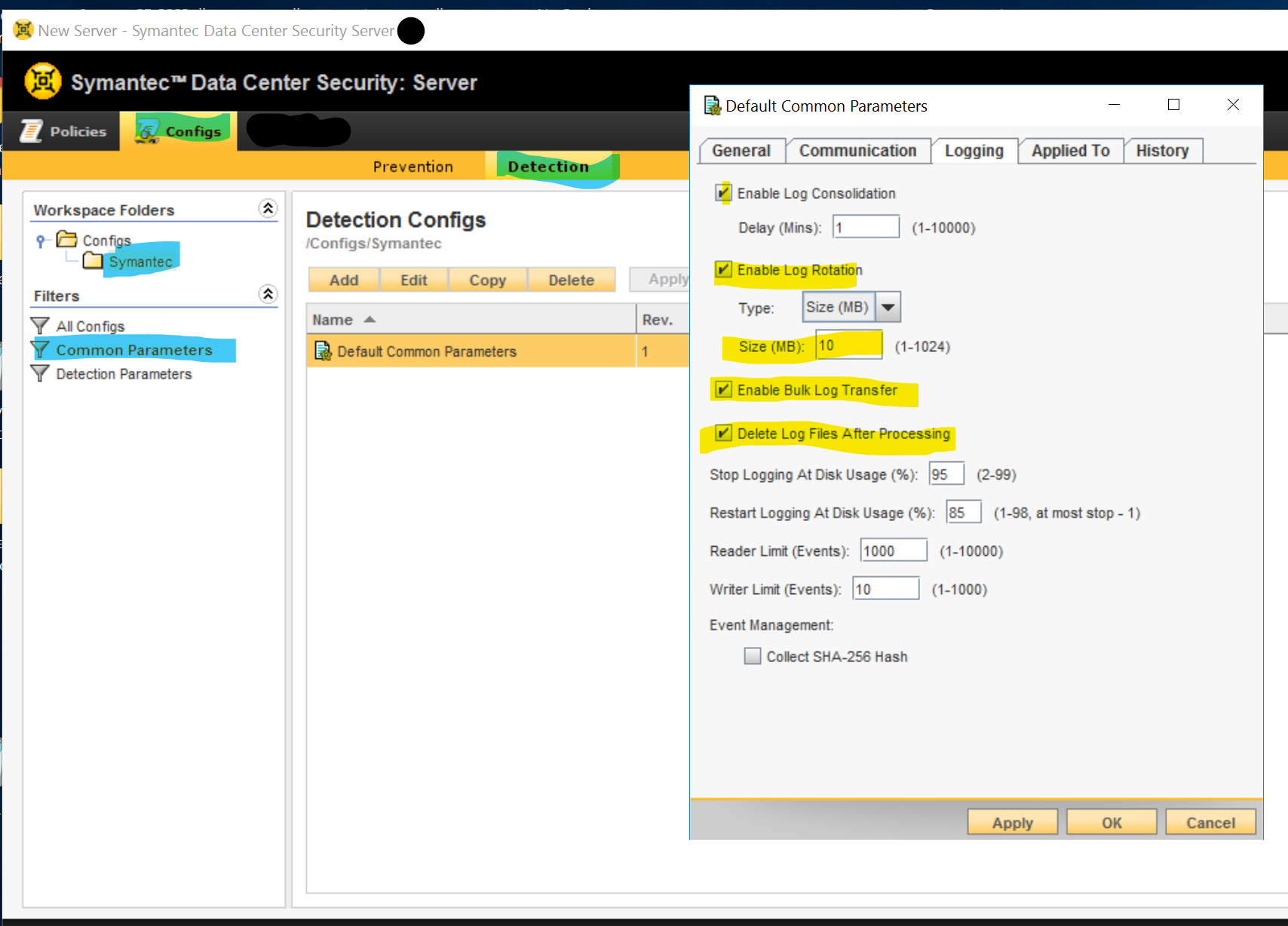Enable the Collect SHA-256 Hash checkbox
This screenshot has height=926, width=1288.
coord(753,656)
